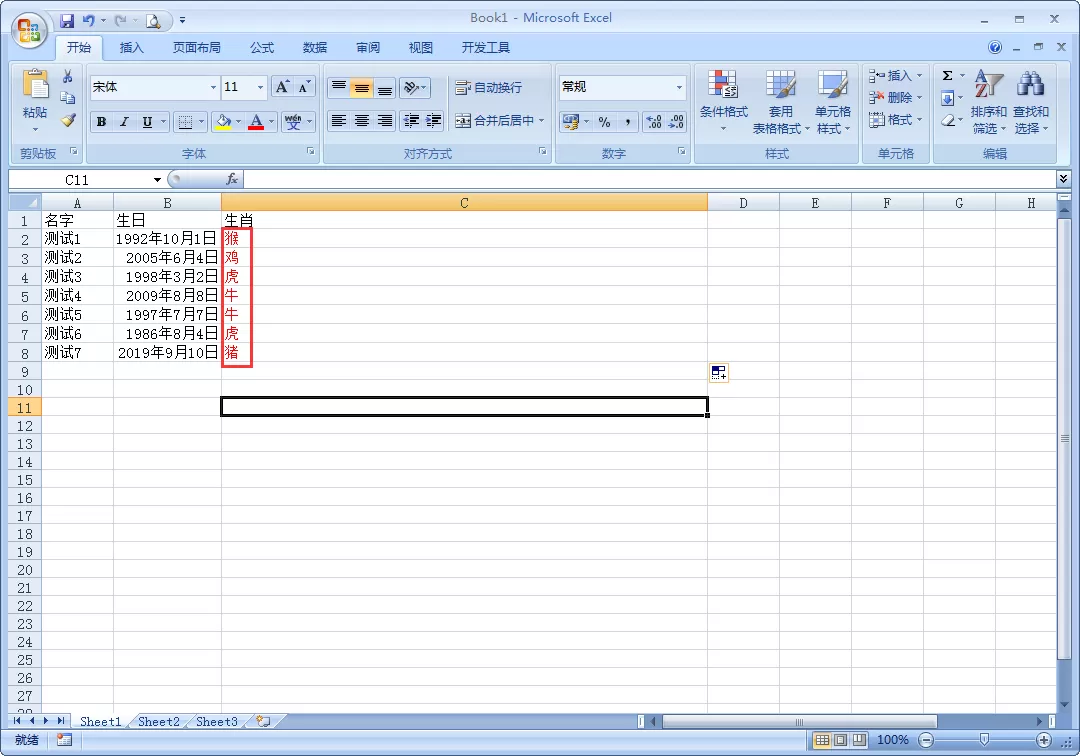Image resolution: width=1080 pixels, height=756 pixels.
Task: Click 自动换行 wrap text button
Action: [x=488, y=87]
